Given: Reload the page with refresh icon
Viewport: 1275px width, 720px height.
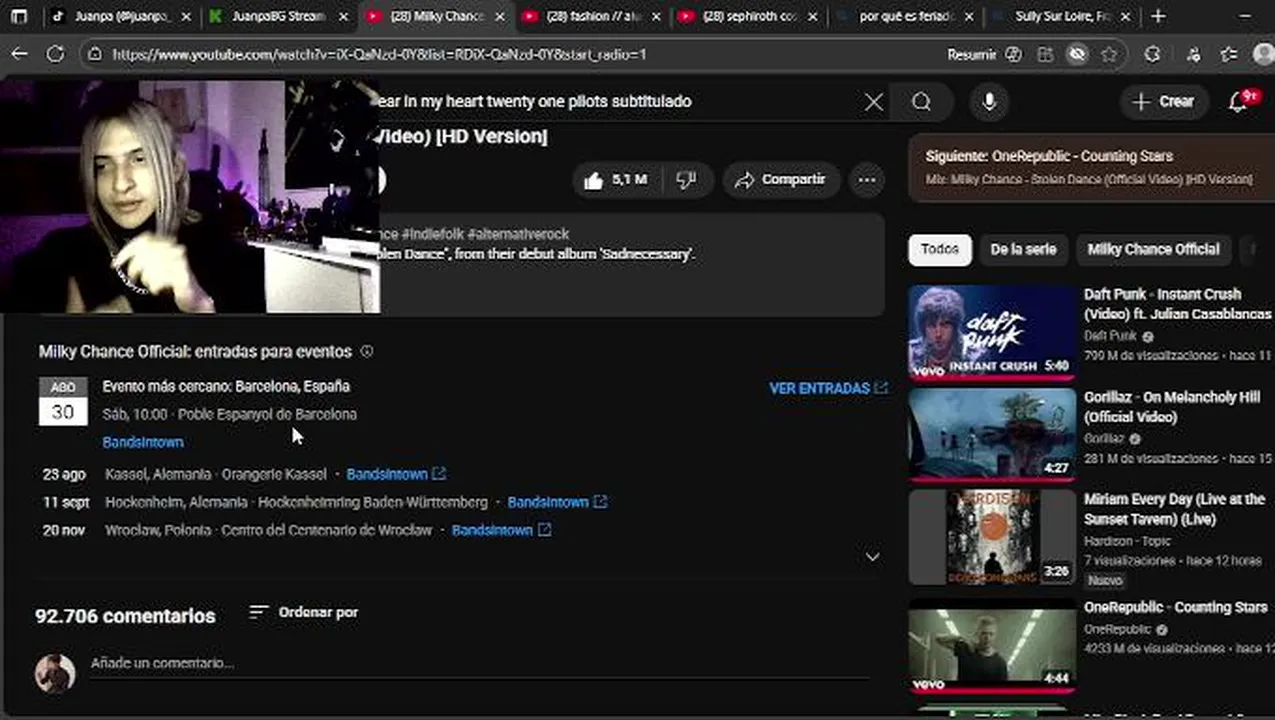Looking at the screenshot, I should tap(56, 54).
